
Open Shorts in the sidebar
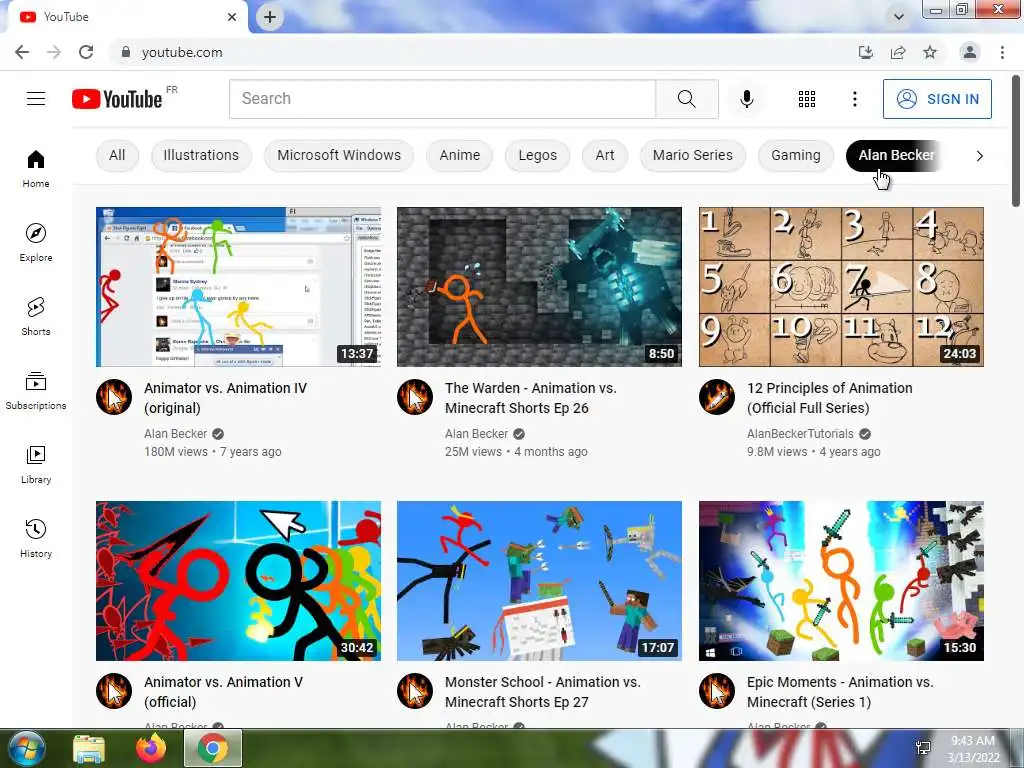(36, 316)
